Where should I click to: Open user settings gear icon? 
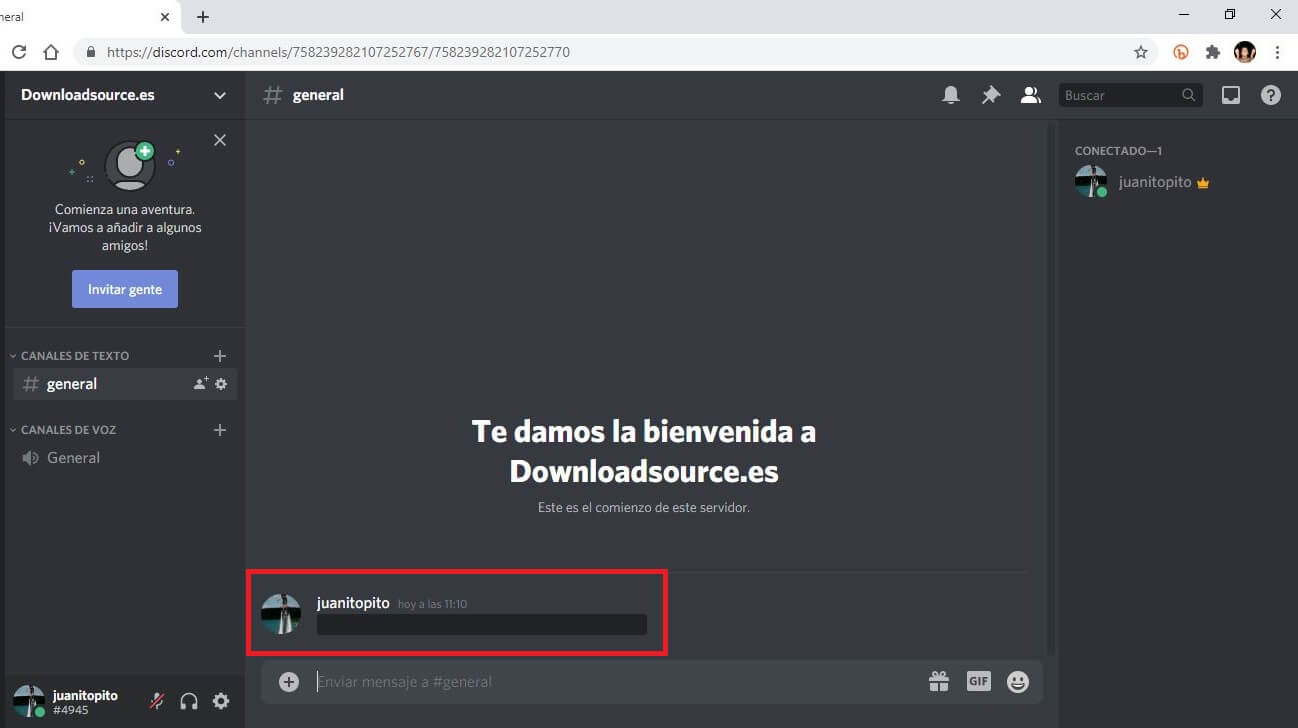pos(221,701)
